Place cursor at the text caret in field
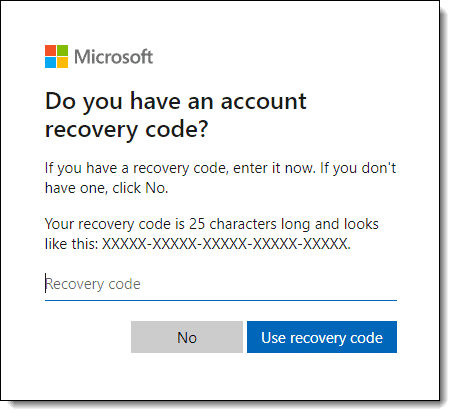 (x=46, y=283)
